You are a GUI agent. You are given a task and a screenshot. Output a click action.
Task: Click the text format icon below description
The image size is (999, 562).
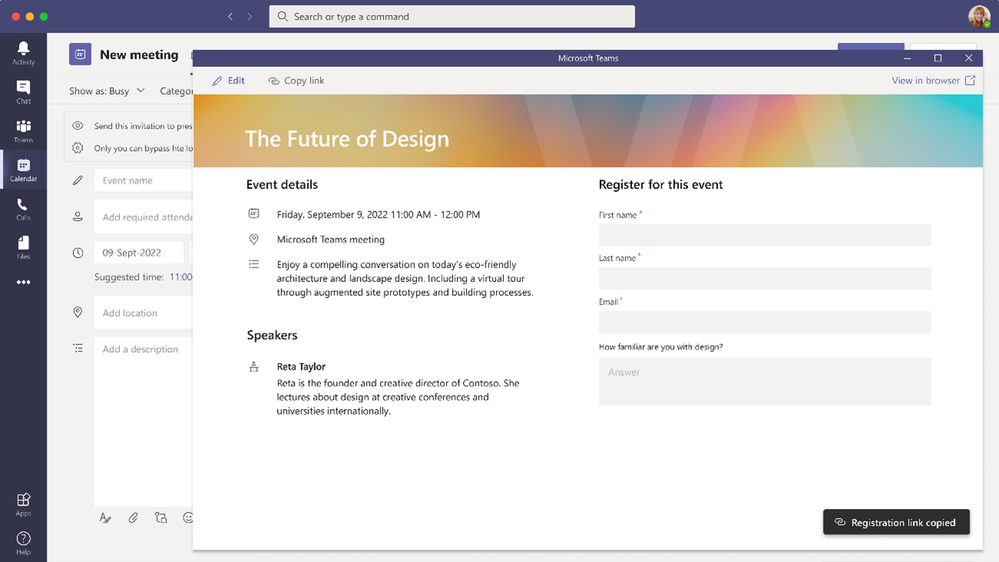(105, 518)
